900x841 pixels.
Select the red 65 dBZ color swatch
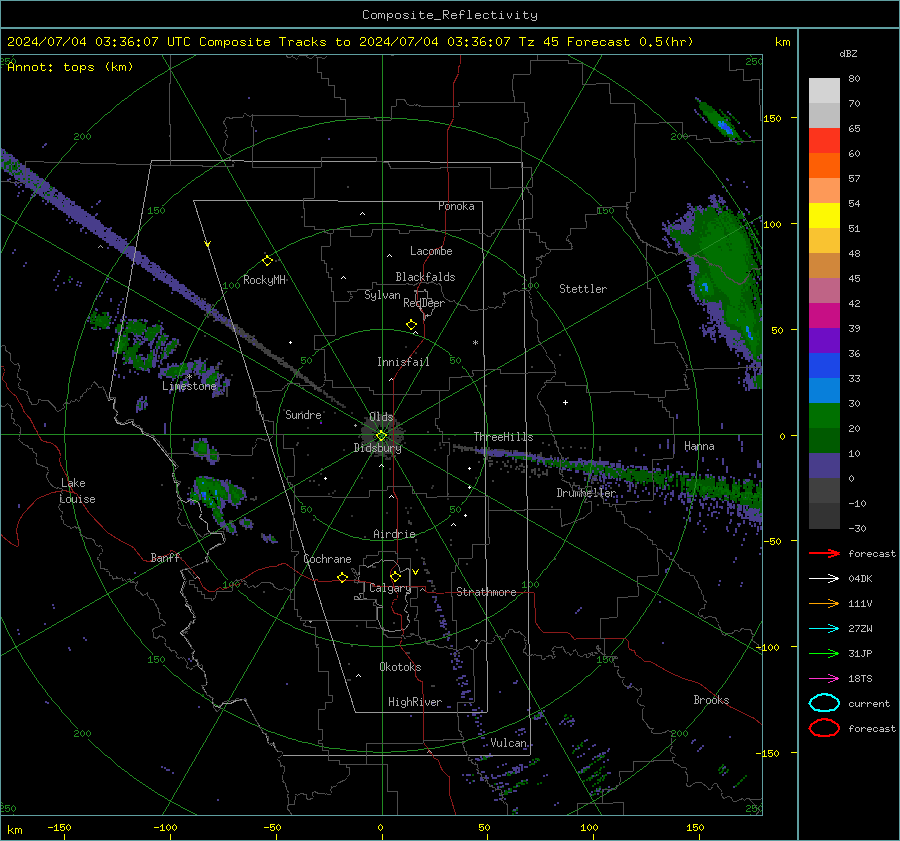coord(824,140)
